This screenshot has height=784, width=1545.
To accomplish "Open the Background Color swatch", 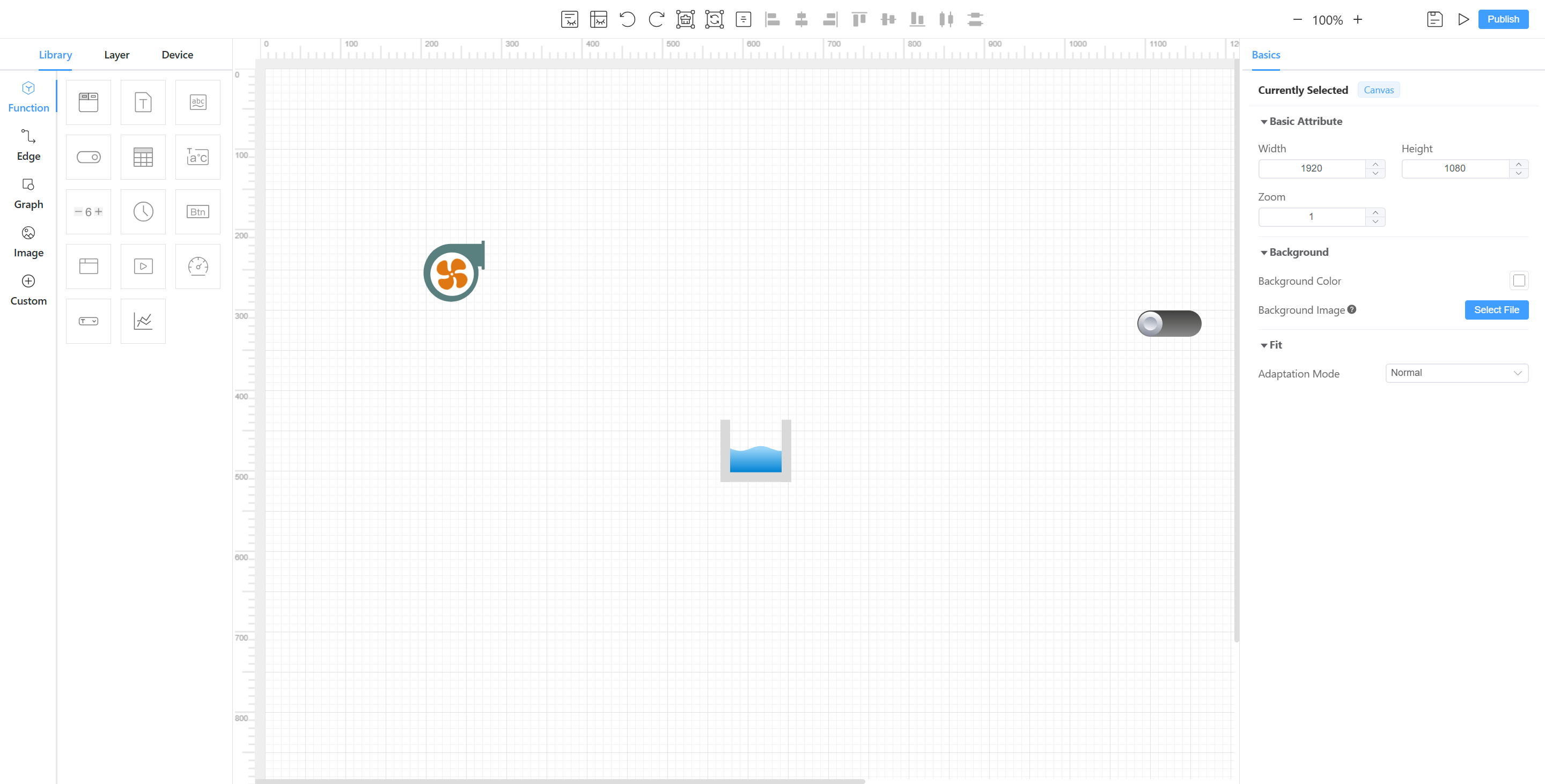I will tap(1519, 280).
